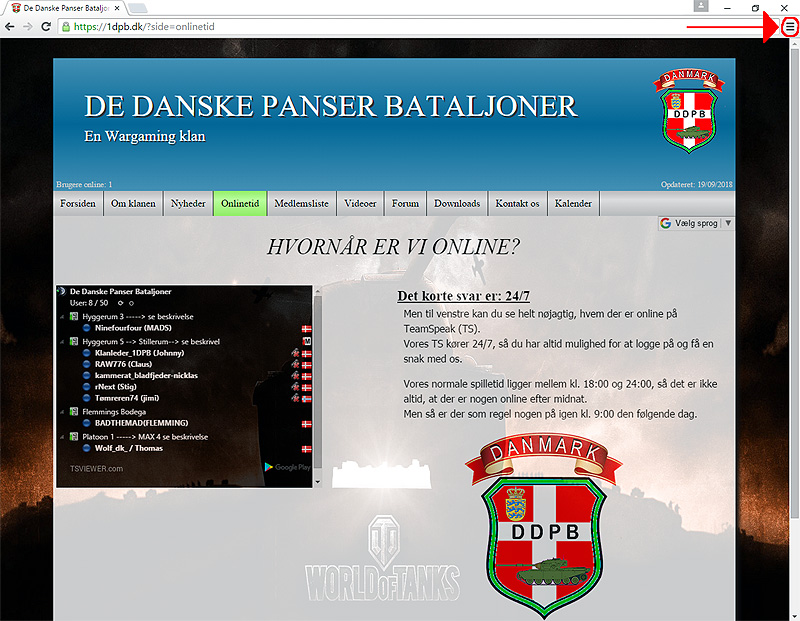This screenshot has height=621, width=800.
Task: Go to the Forum tab
Action: [x=405, y=204]
